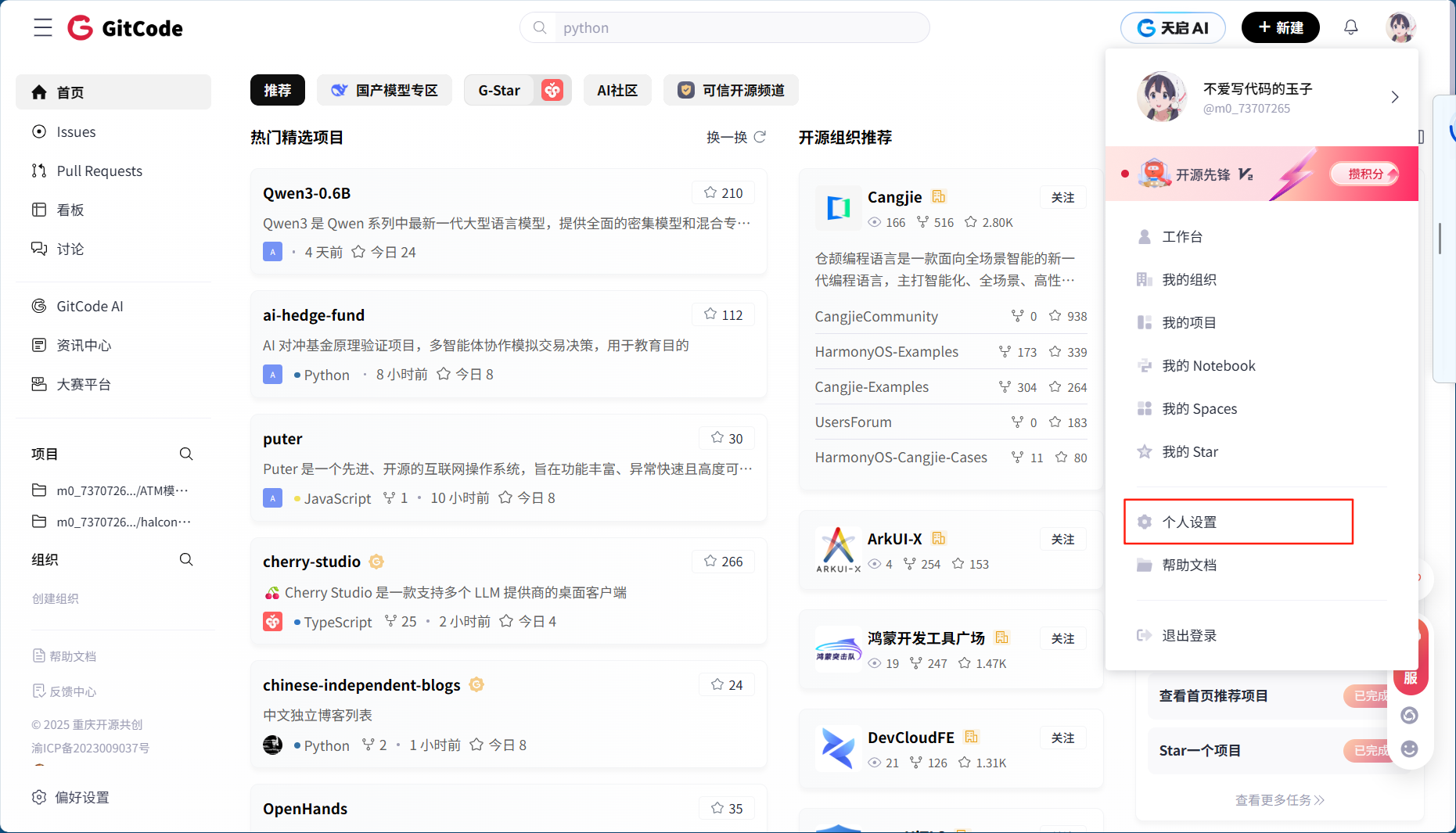This screenshot has width=1456, height=833.
Task: Click the search field containing python
Action: 724,28
